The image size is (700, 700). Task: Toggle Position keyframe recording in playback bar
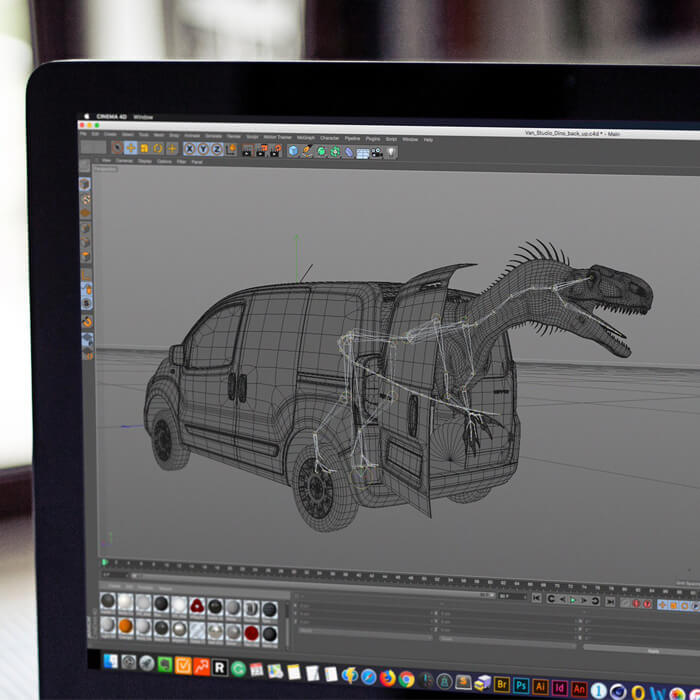click(663, 605)
